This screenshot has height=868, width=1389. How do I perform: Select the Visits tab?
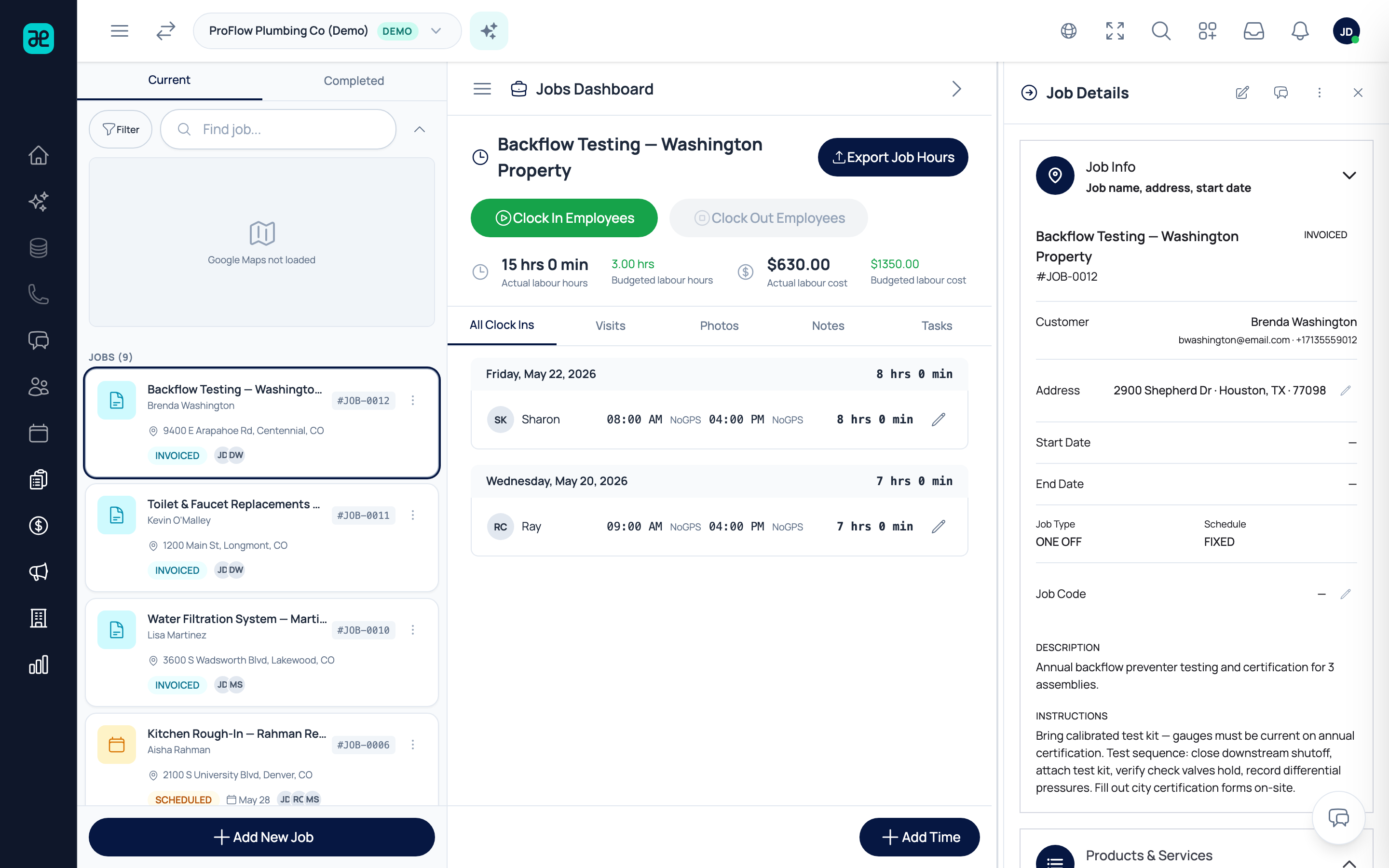pyautogui.click(x=611, y=326)
